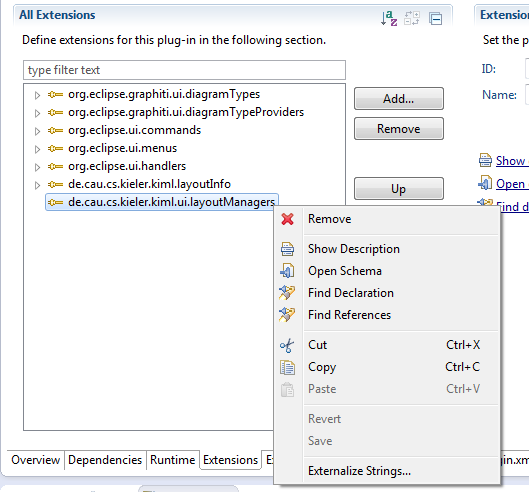Click the Show Description icon in context menu
Screen dimensions: 529x492
287,249
